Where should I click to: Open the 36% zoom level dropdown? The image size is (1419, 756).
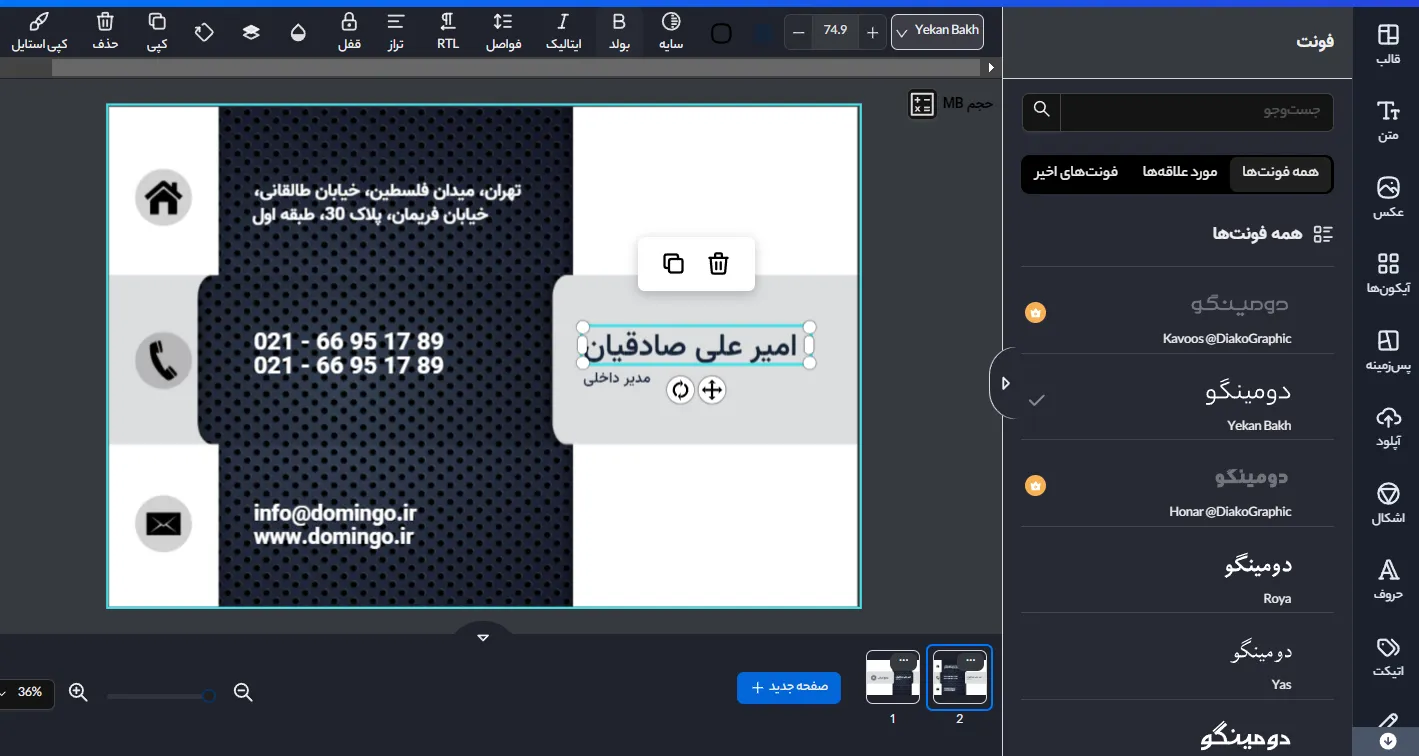(x=24, y=692)
